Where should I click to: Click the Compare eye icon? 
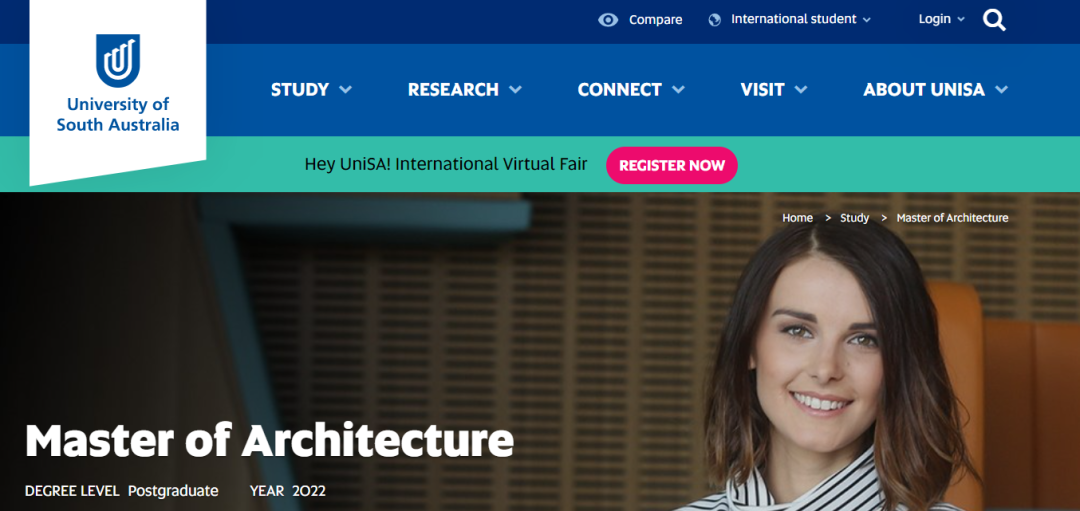[608, 20]
